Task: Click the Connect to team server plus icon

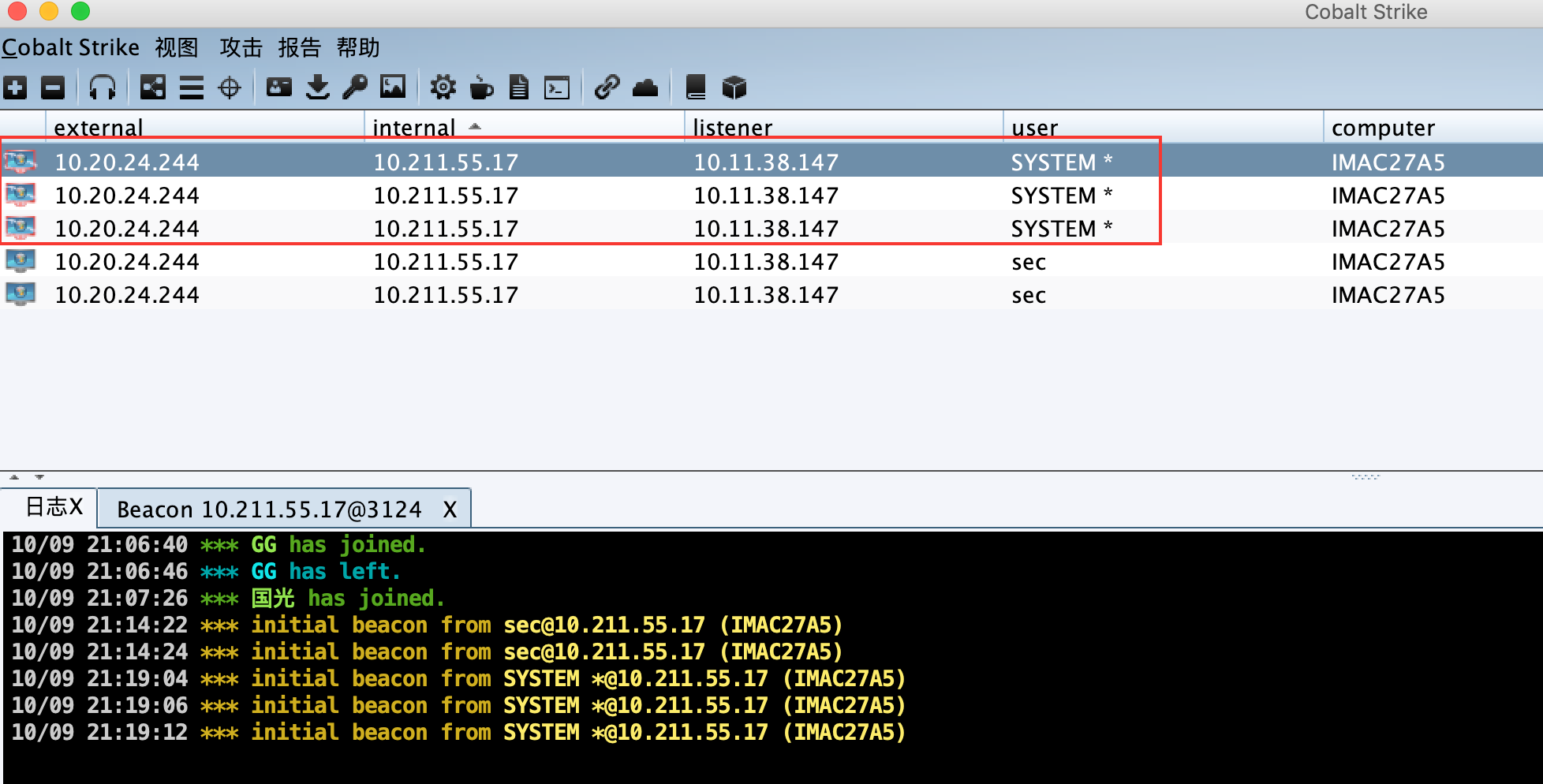Action: pyautogui.click(x=15, y=88)
